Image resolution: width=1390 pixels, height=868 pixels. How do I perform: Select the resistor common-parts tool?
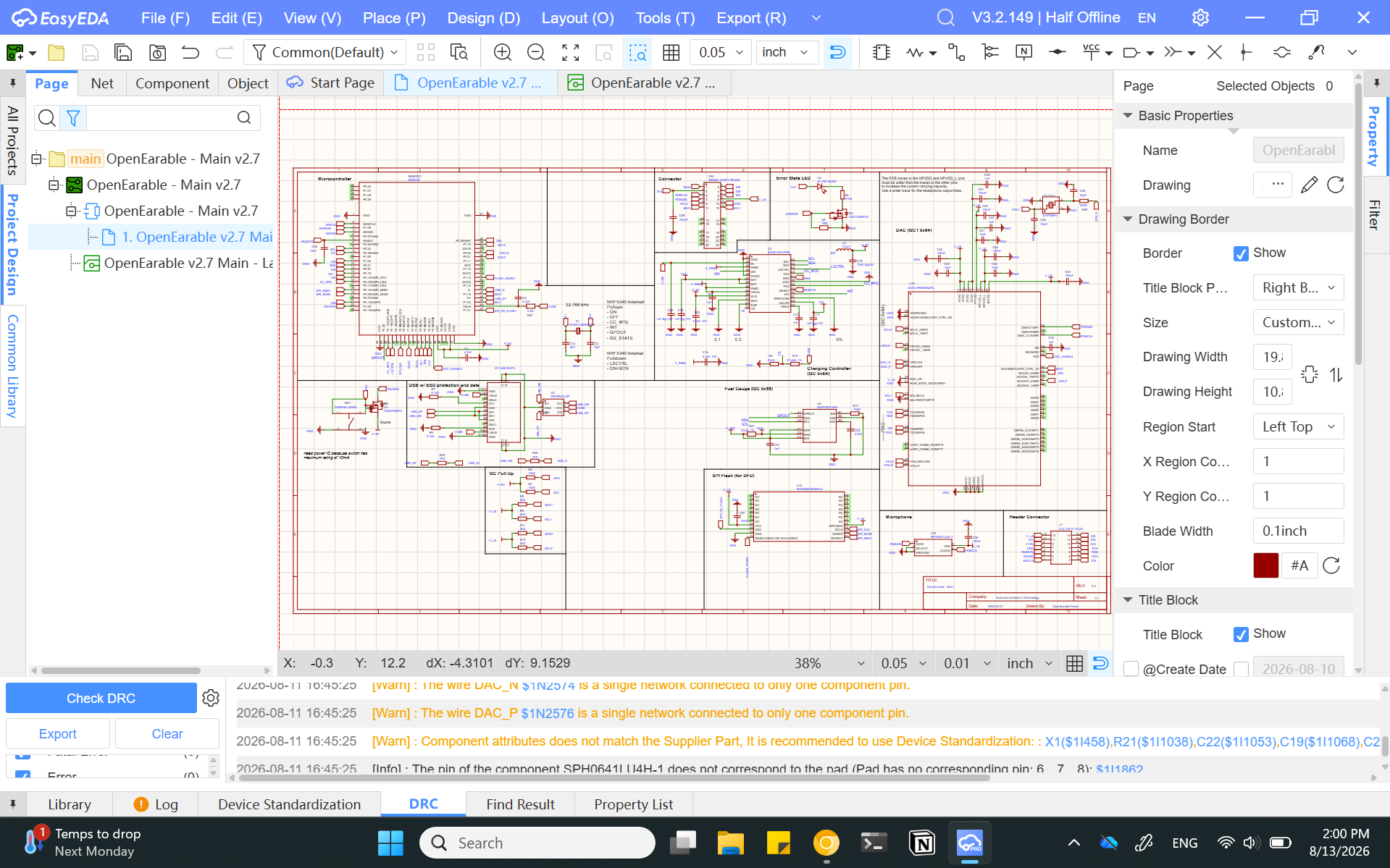(x=916, y=52)
